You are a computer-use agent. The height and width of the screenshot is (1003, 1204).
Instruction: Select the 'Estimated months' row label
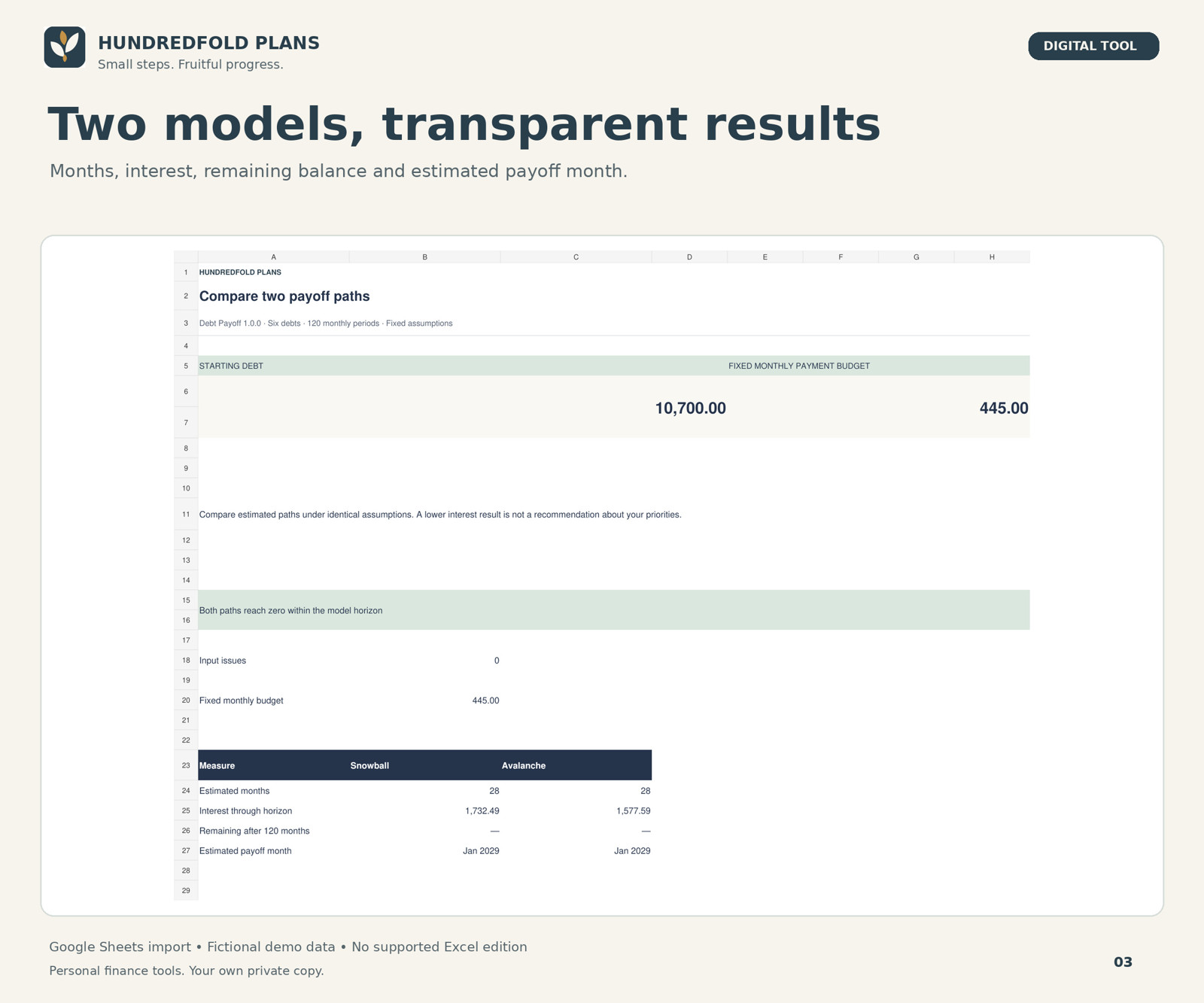tap(235, 791)
